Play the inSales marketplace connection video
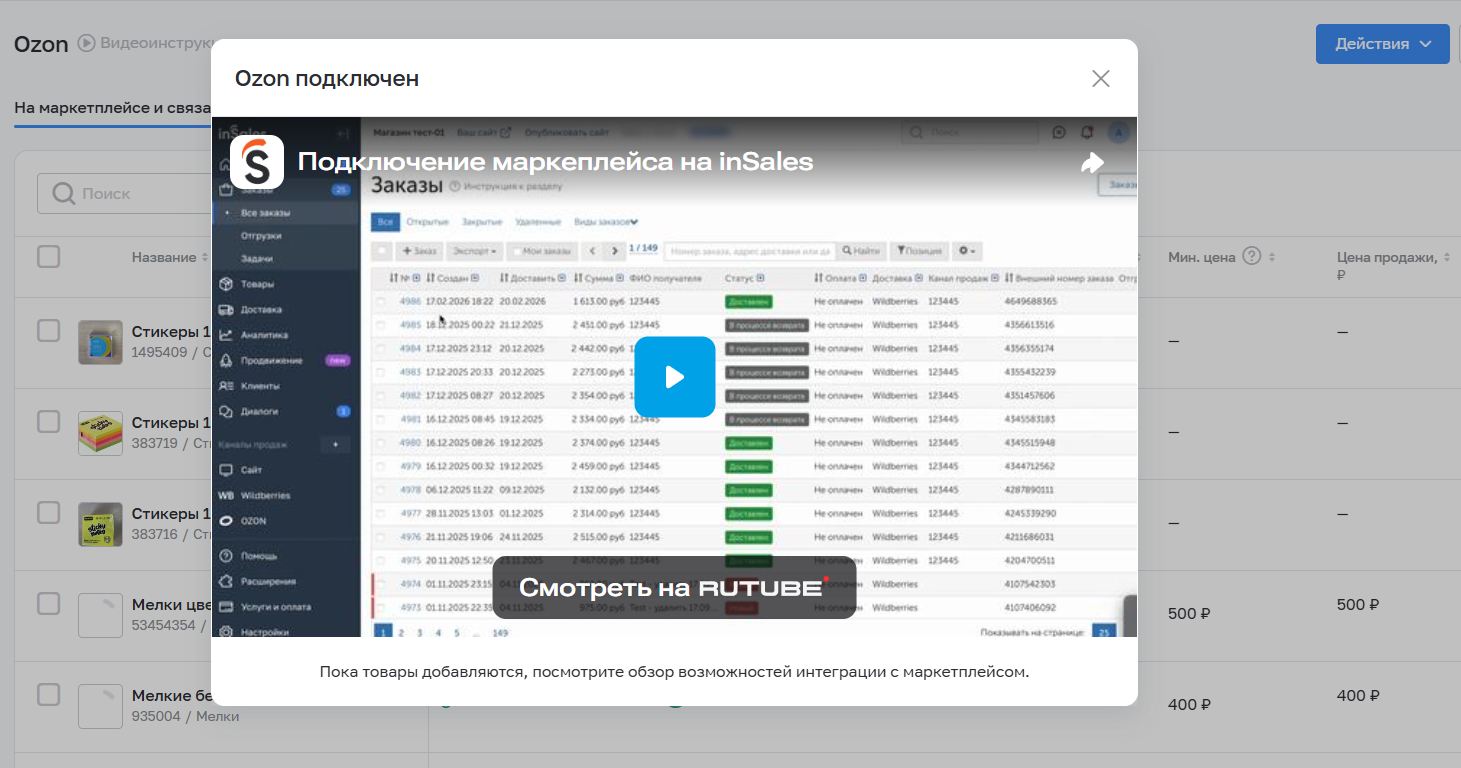 (x=675, y=377)
